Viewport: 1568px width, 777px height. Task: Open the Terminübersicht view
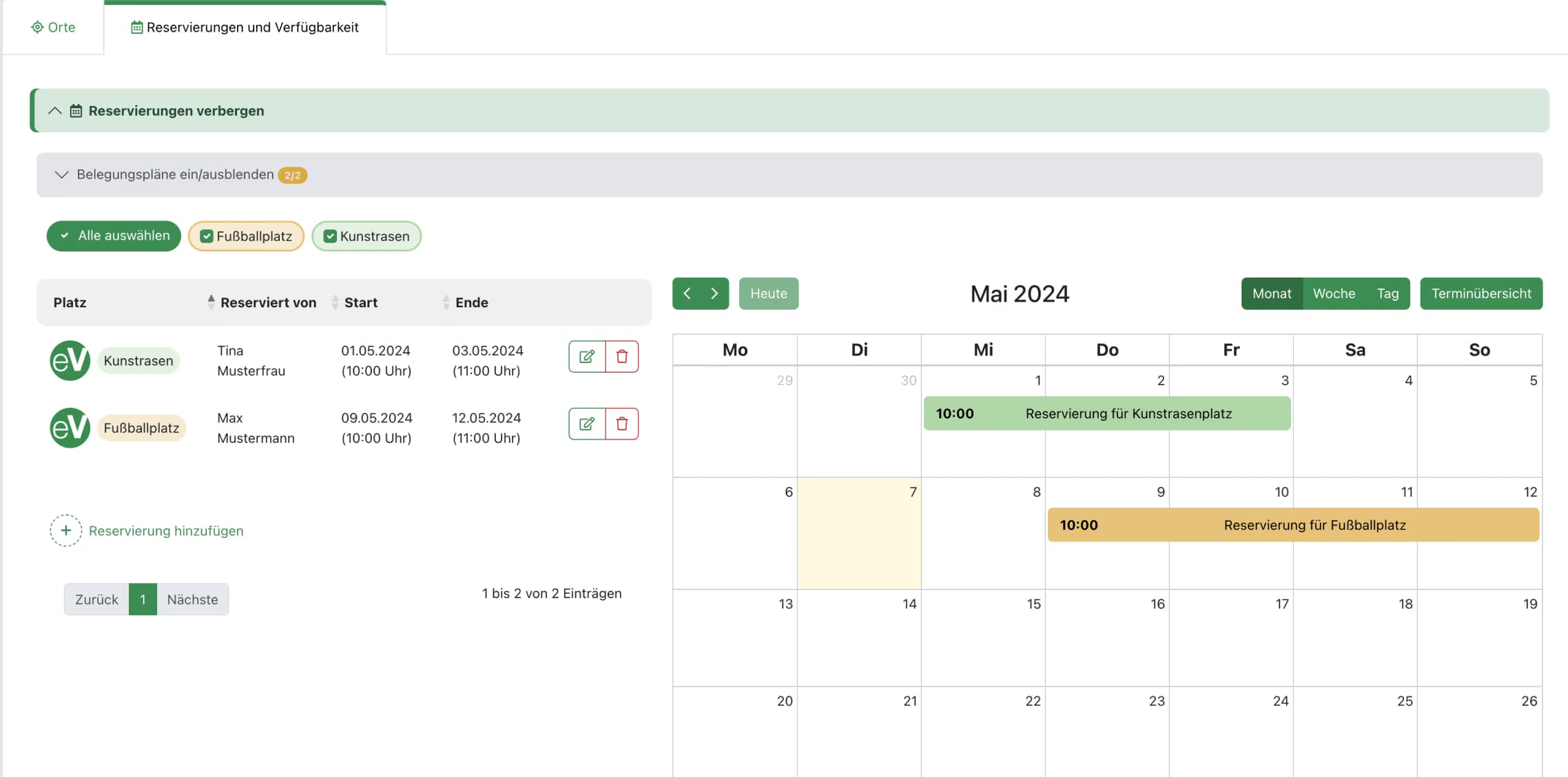point(1481,293)
